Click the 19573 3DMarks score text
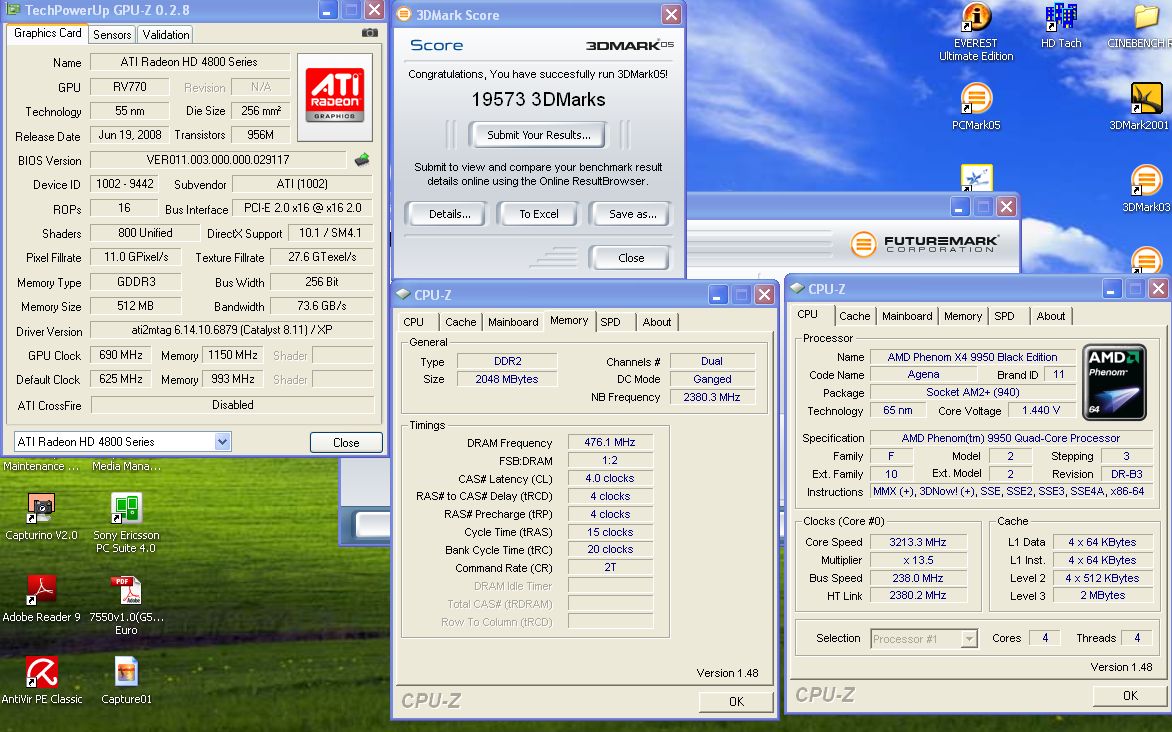The width and height of the screenshot is (1172, 732). point(538,99)
